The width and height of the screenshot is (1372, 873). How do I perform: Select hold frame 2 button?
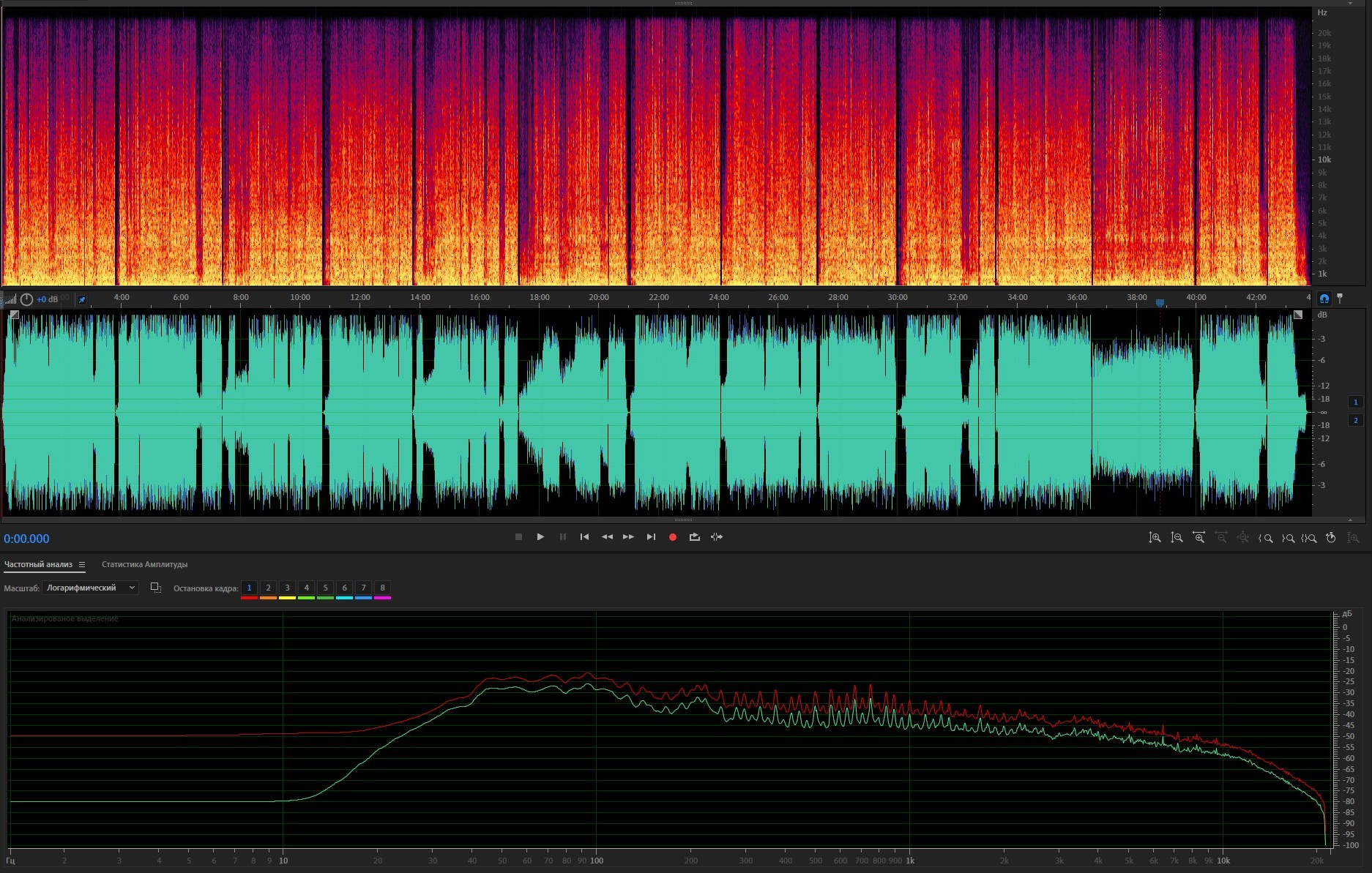268,588
